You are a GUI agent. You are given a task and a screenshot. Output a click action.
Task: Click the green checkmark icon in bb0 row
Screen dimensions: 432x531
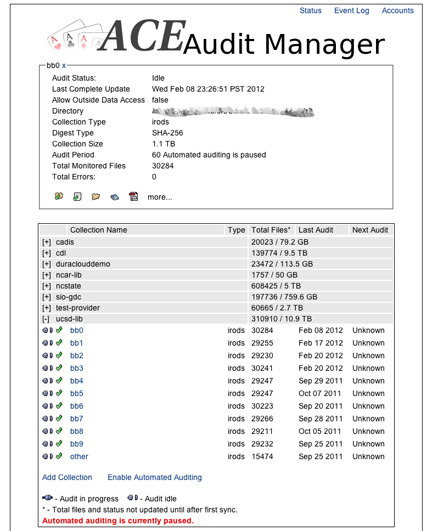click(59, 330)
